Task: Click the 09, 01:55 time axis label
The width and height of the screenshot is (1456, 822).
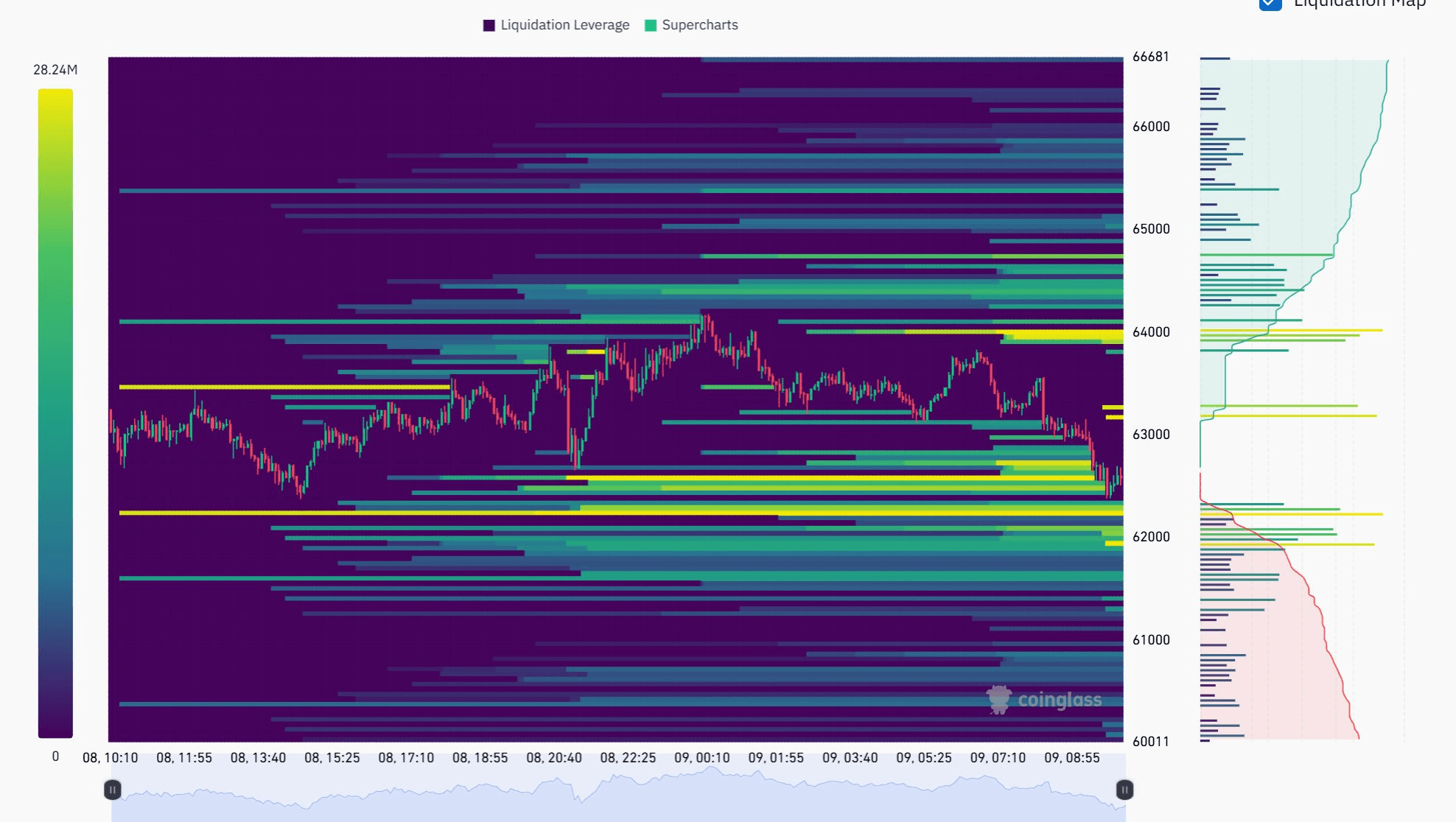Action: coord(776,758)
